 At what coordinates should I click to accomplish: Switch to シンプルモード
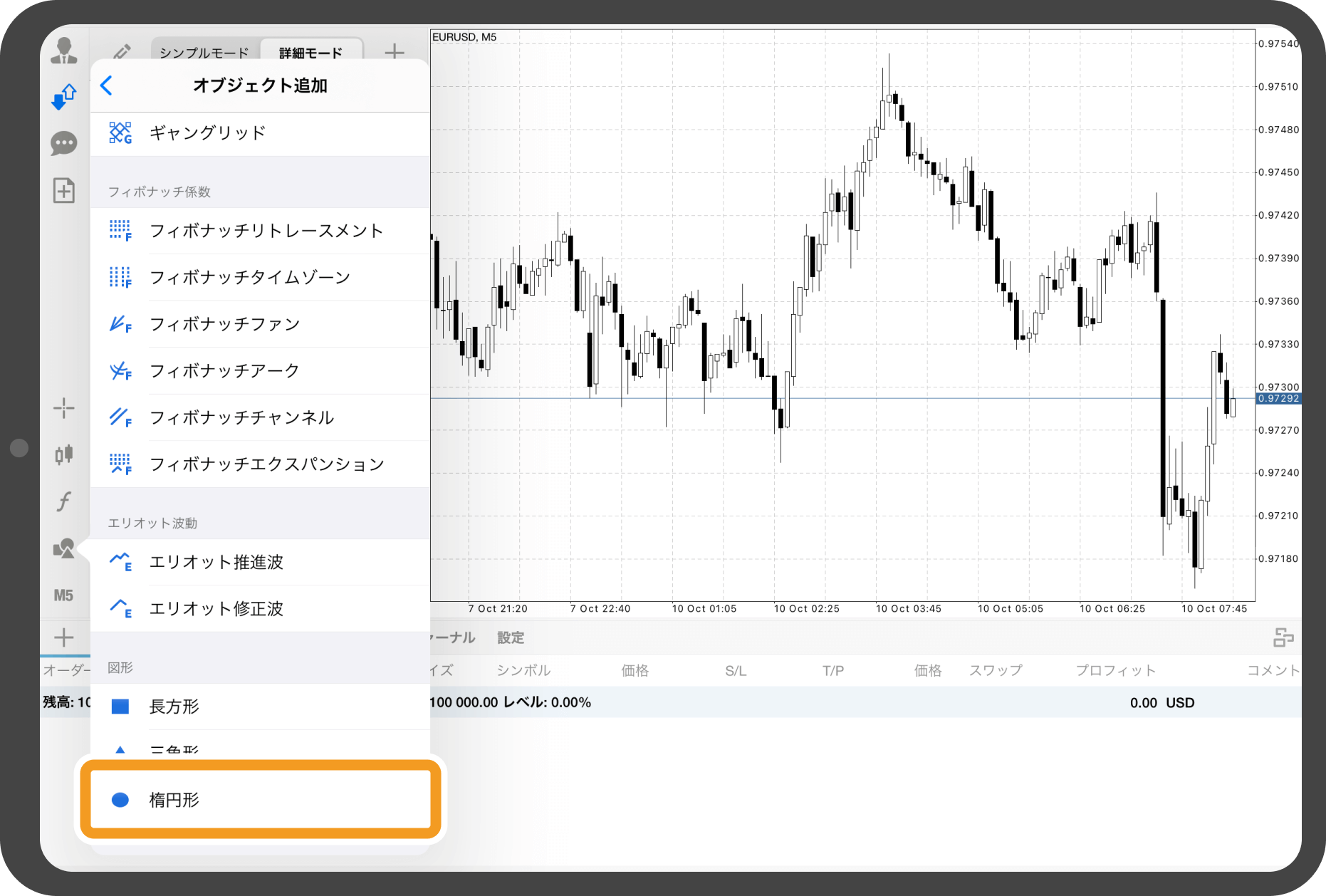(x=204, y=53)
